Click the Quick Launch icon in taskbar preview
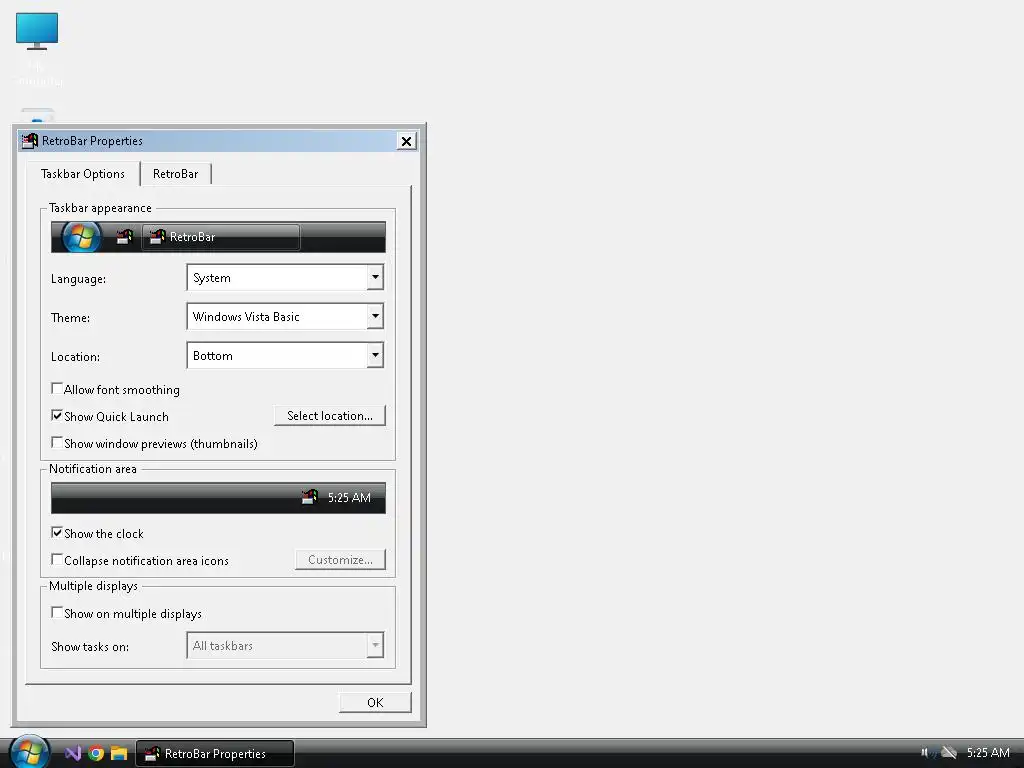This screenshot has height=768, width=1024. coord(125,236)
